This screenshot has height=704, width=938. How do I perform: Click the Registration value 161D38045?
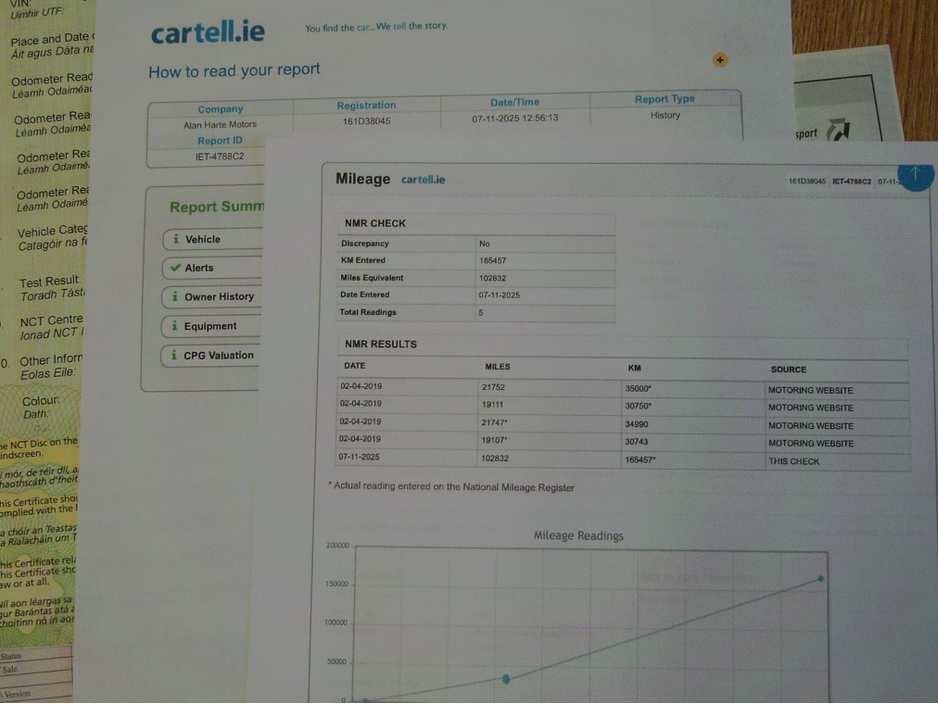coord(366,121)
